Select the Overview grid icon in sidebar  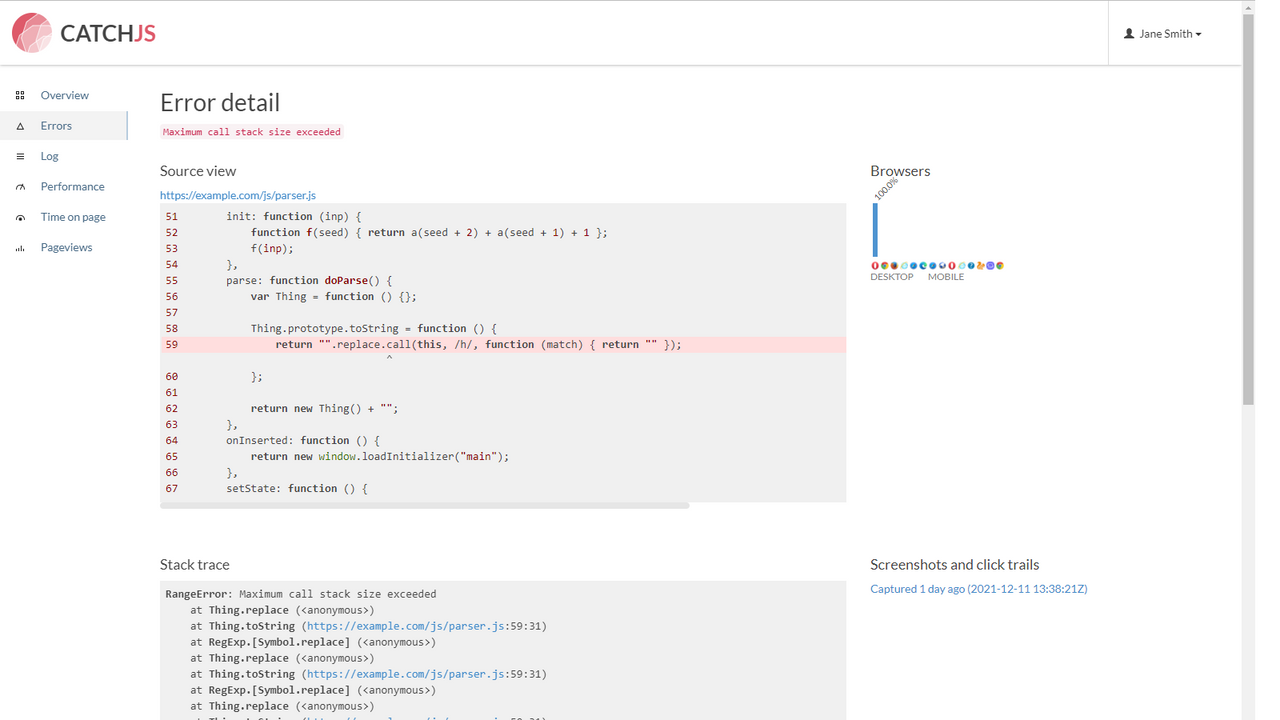20,94
